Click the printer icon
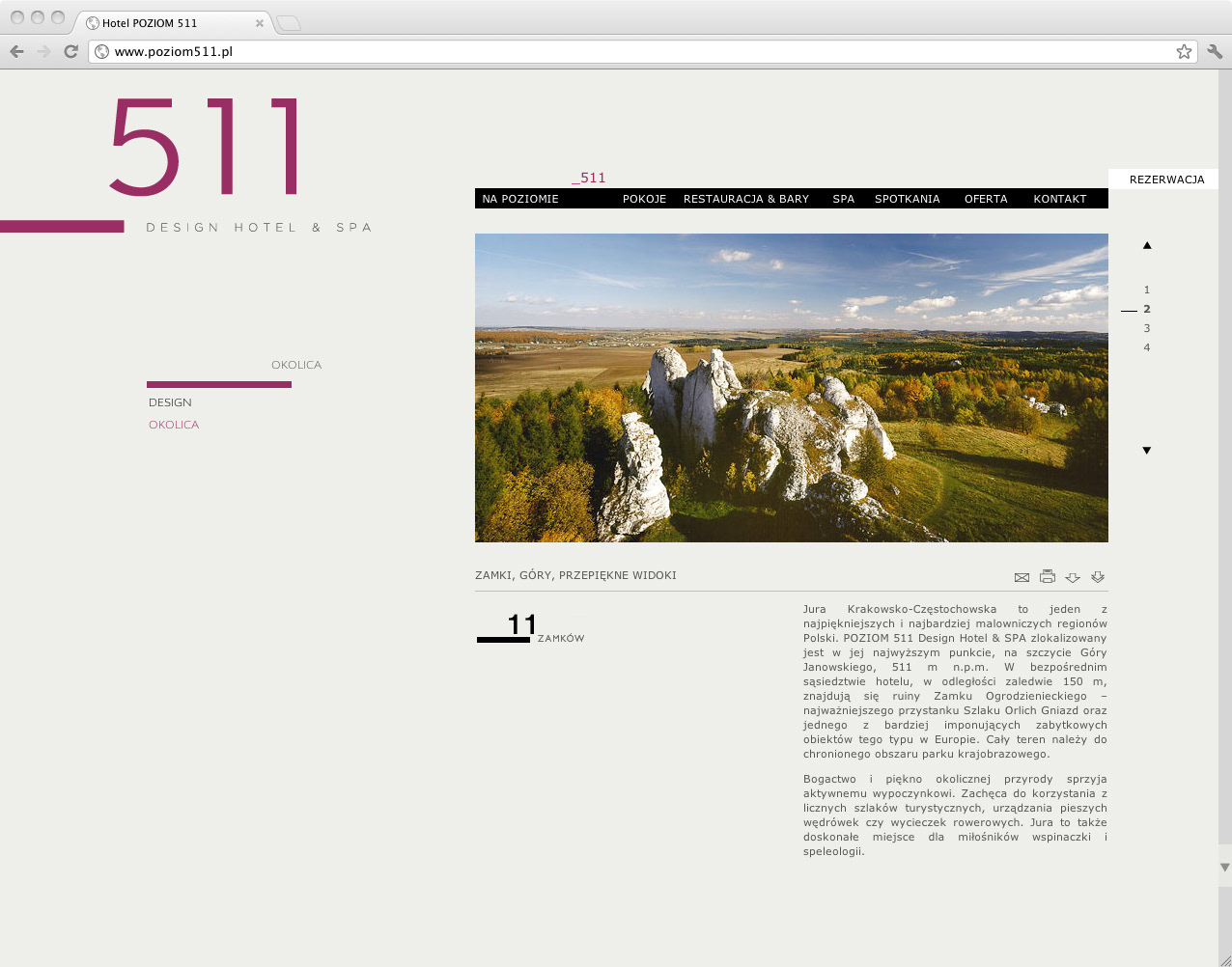Screen dimensions: 1232x967 click(x=1048, y=577)
